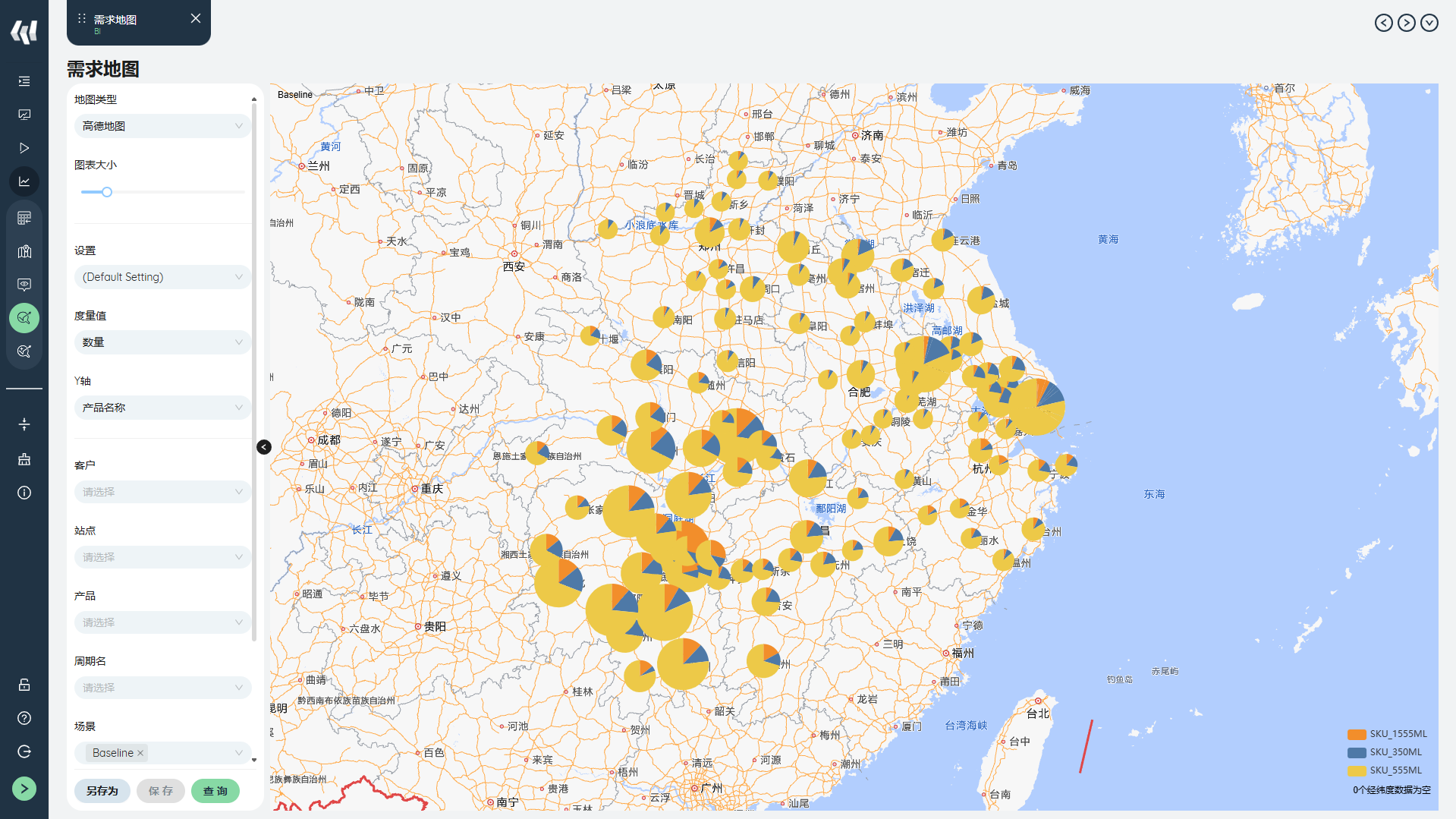The width and height of the screenshot is (1456, 819).
Task: Open the help question mark icon
Action: pos(24,718)
